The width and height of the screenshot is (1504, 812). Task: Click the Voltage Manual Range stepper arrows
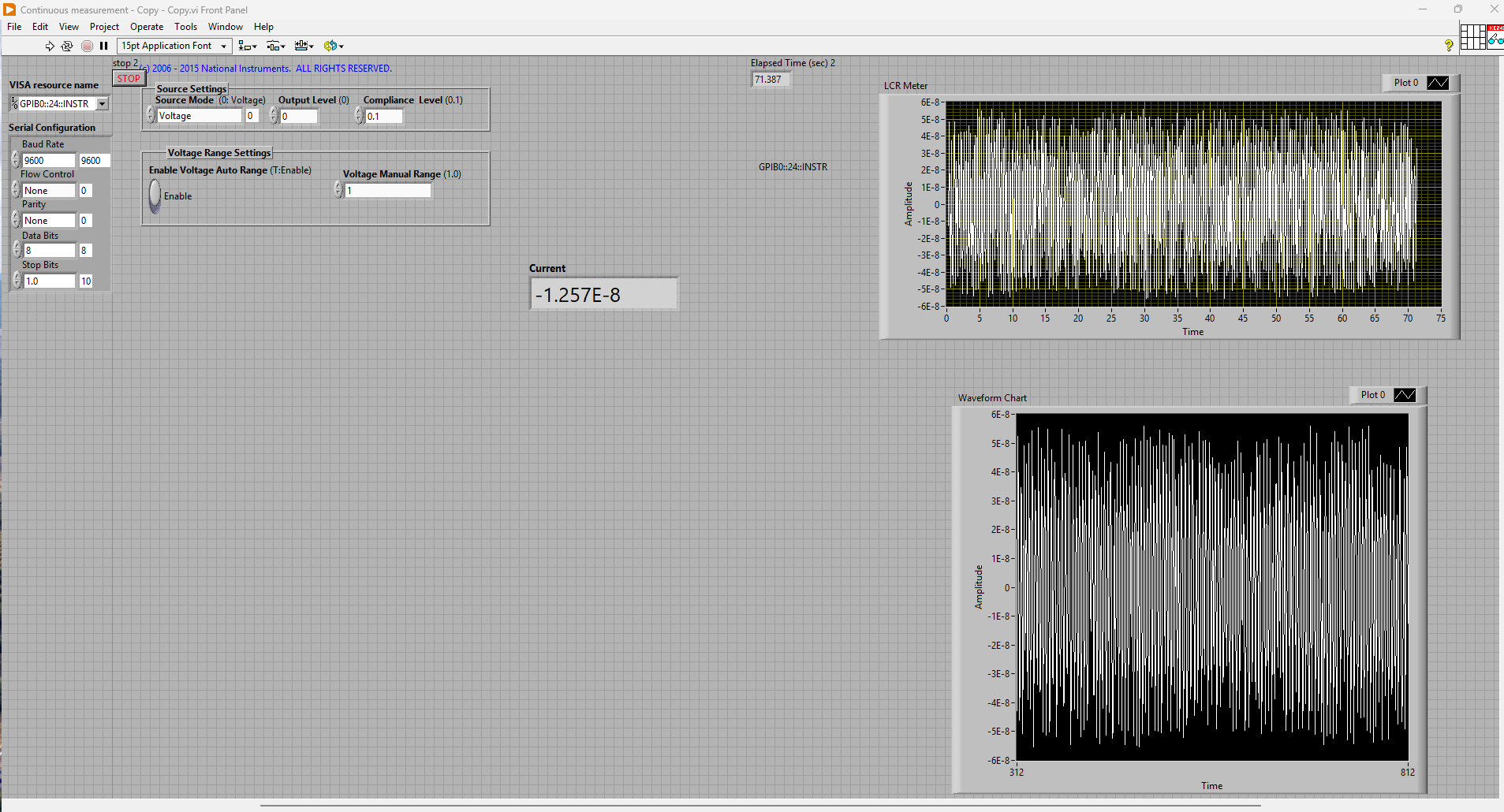pos(338,190)
